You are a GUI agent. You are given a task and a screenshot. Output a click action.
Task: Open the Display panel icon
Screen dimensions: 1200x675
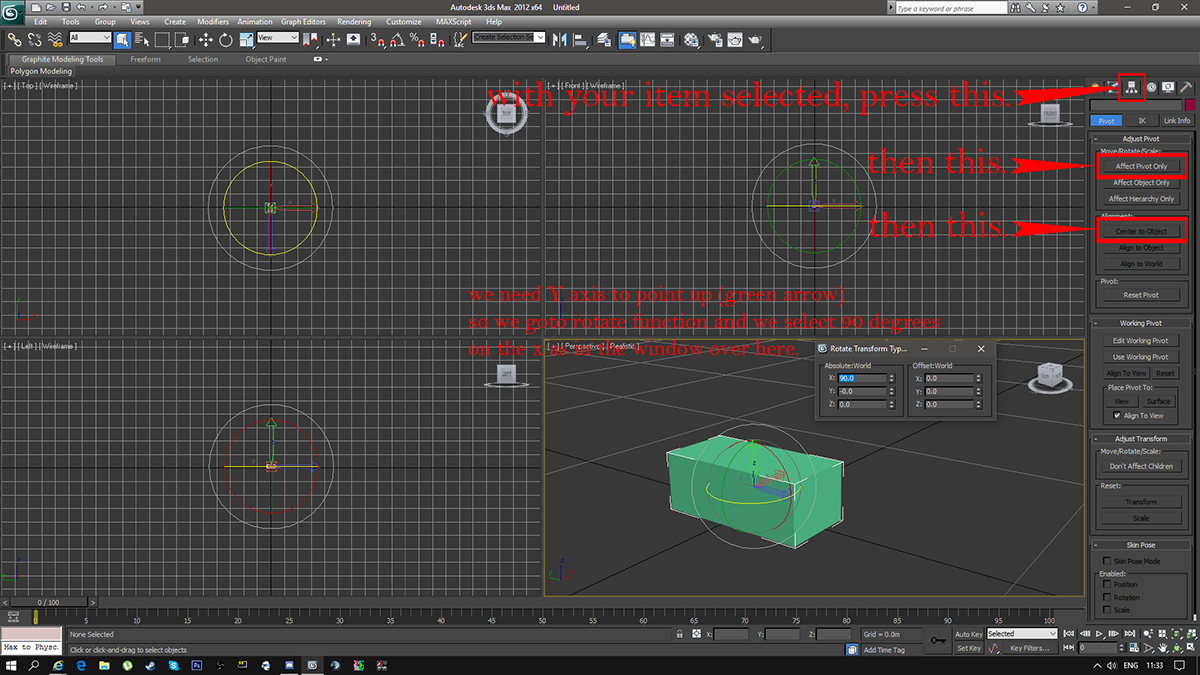pos(1168,87)
